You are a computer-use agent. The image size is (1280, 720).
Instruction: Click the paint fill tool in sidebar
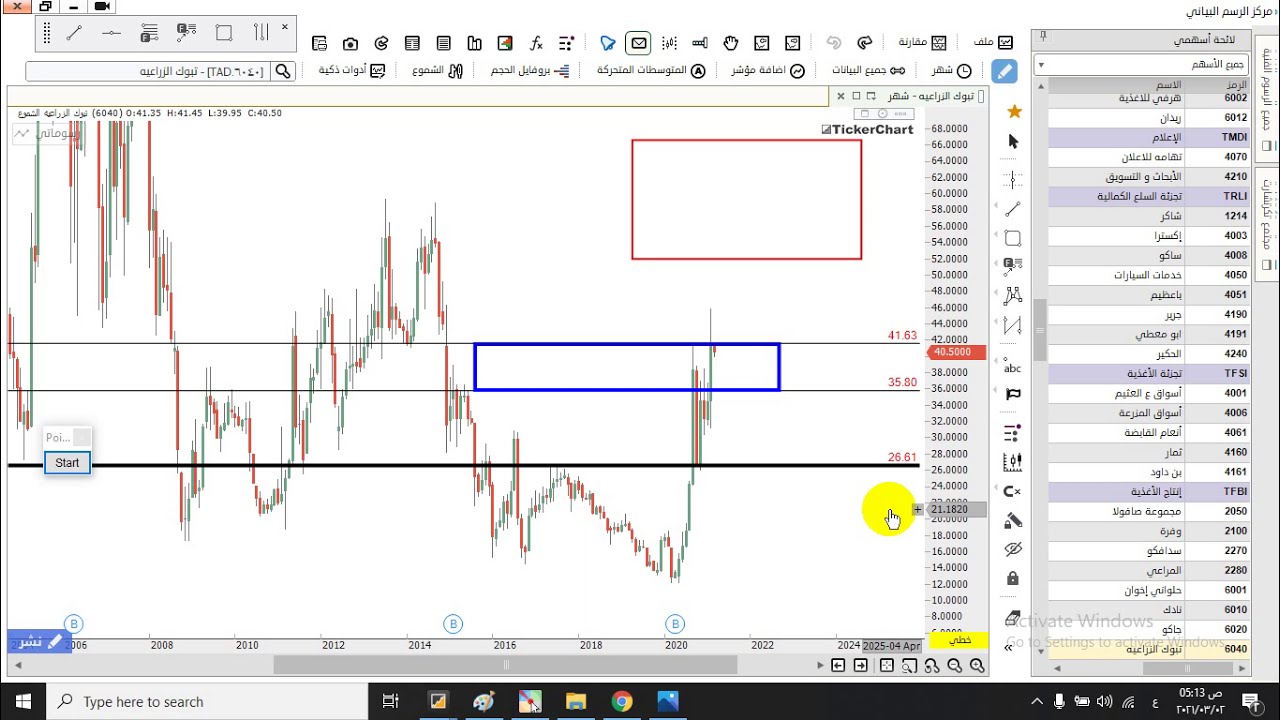[x=1013, y=520]
